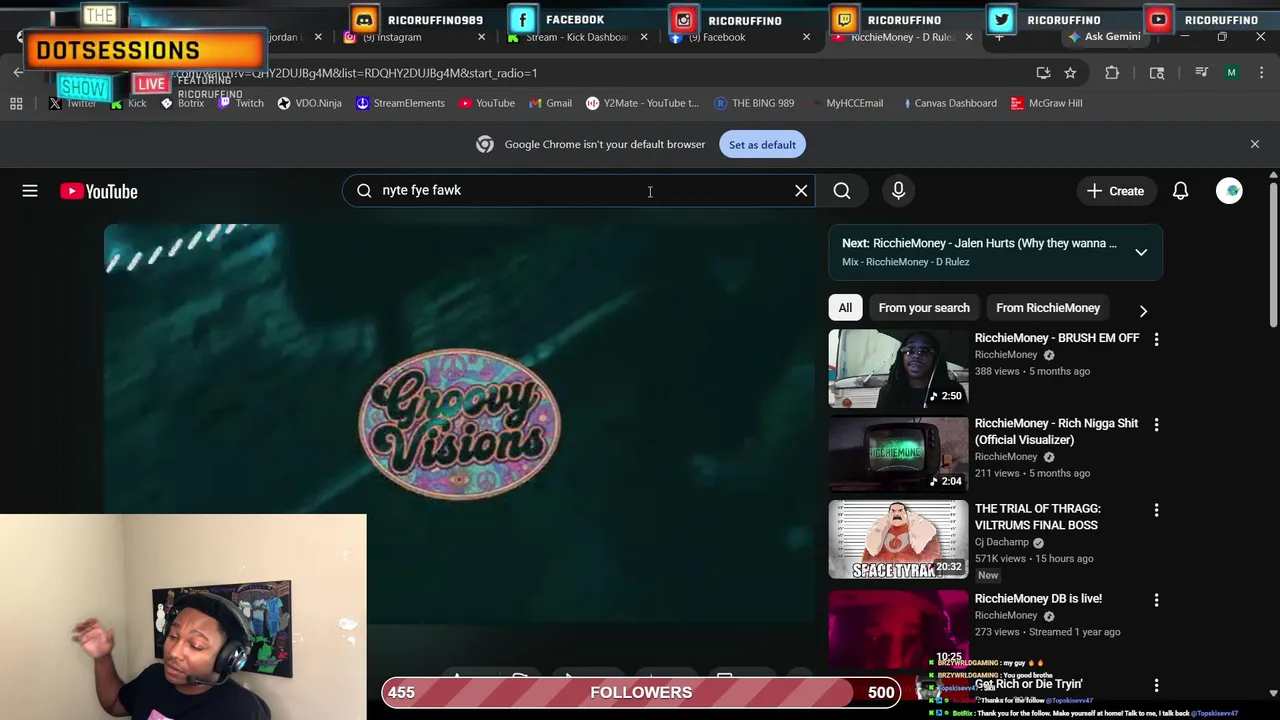1280x720 pixels.
Task: Select the From your search chip
Action: 924,308
